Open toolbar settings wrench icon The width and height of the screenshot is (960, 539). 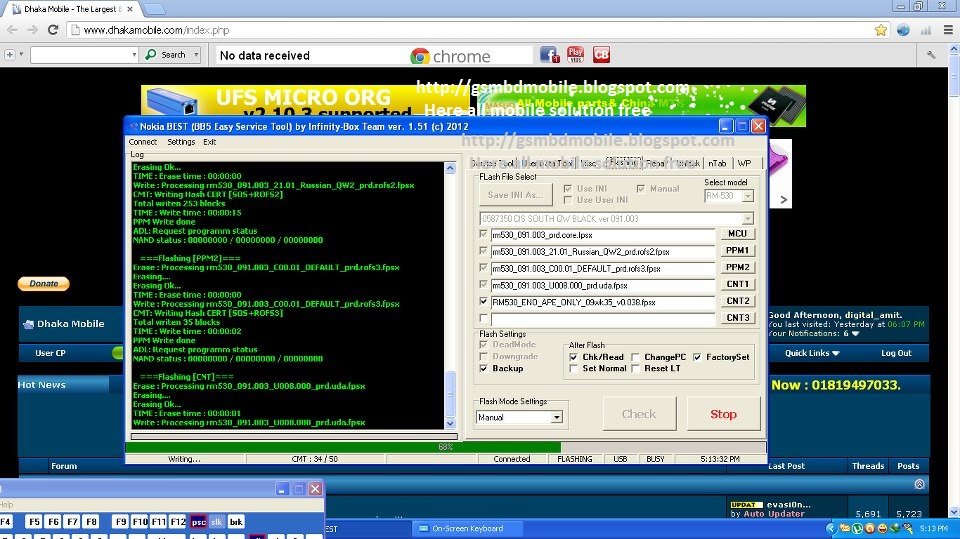pyautogui.click(x=931, y=55)
